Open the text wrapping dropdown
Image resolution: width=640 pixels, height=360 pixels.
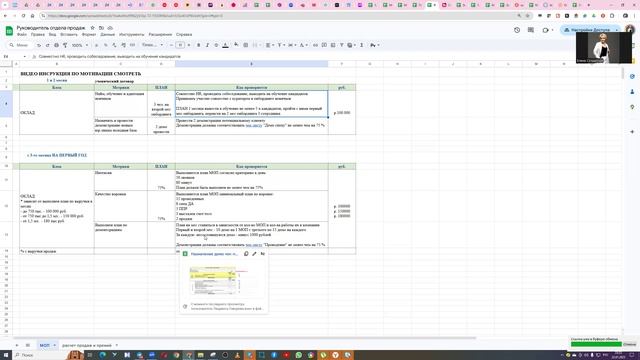[x=291, y=45]
